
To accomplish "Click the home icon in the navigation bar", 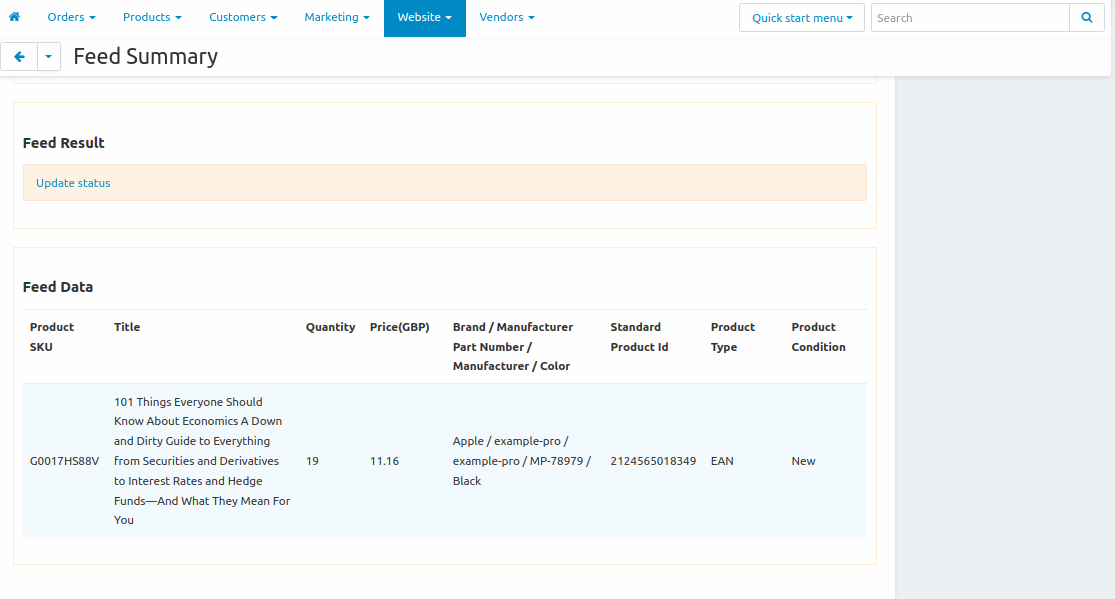I will (13, 17).
